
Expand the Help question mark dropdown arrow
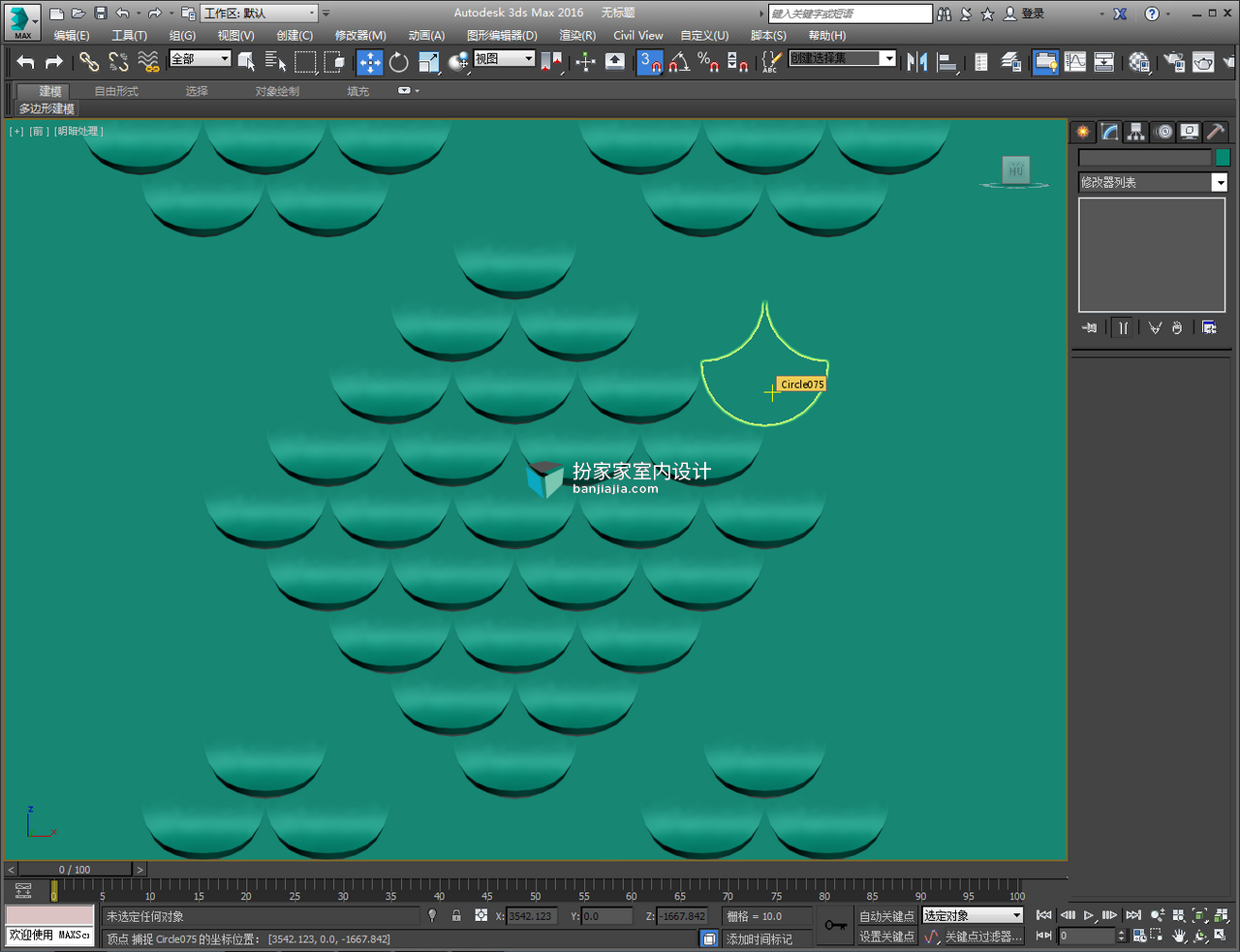[x=1168, y=14]
